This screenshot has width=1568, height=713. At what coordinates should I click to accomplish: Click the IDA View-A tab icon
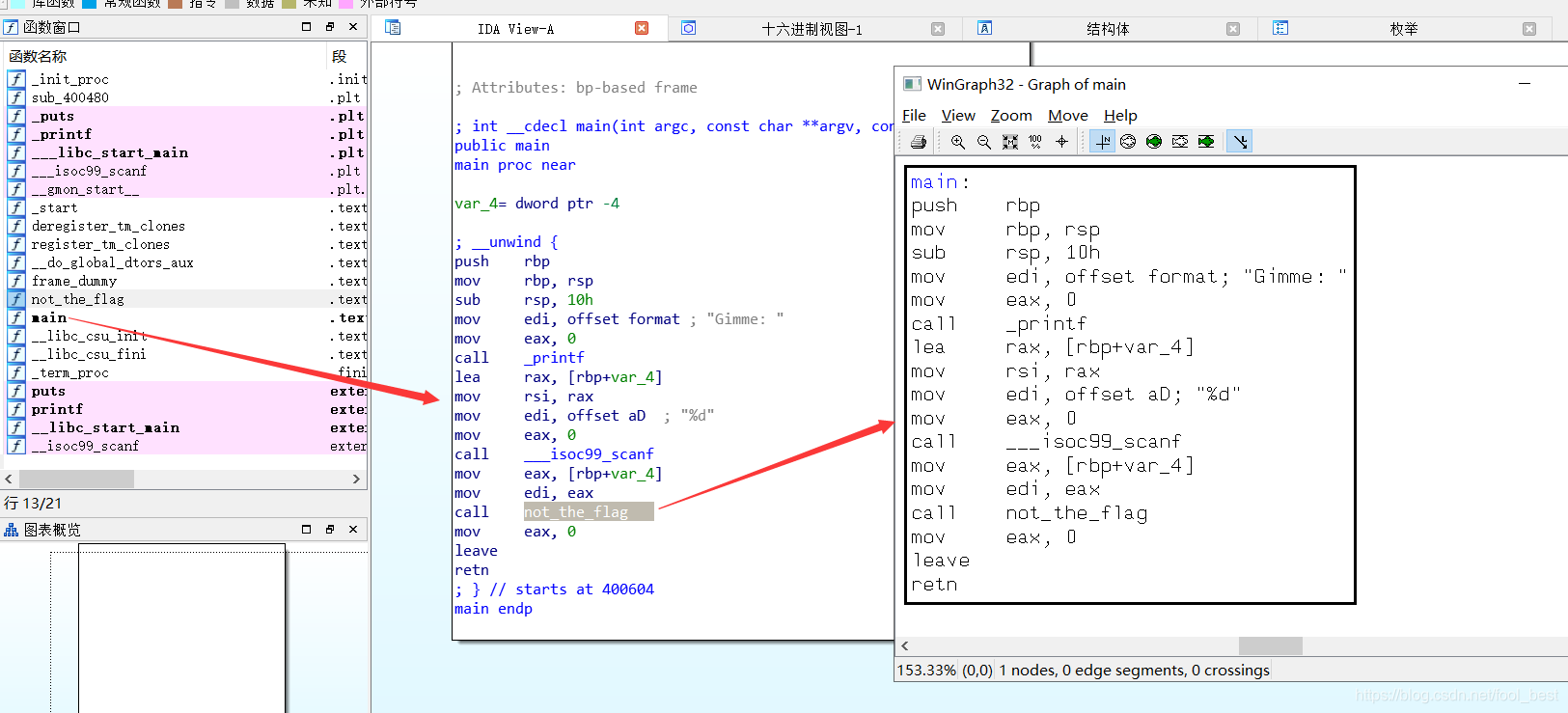pos(393,28)
